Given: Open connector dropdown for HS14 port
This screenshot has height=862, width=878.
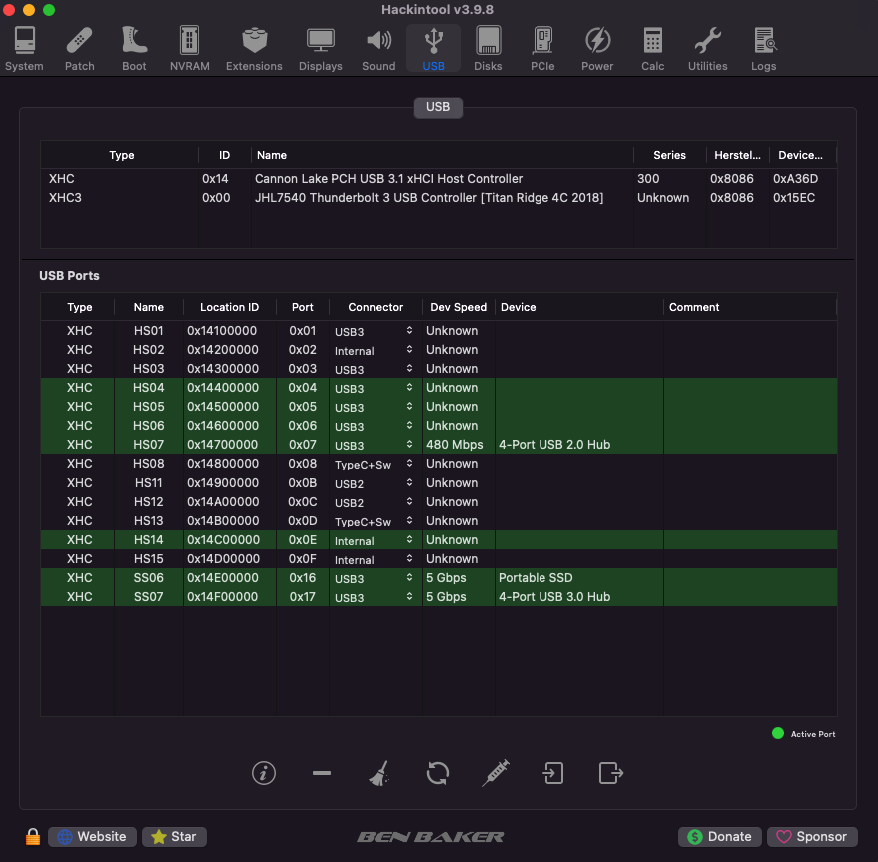Looking at the screenshot, I should pyautogui.click(x=409, y=540).
